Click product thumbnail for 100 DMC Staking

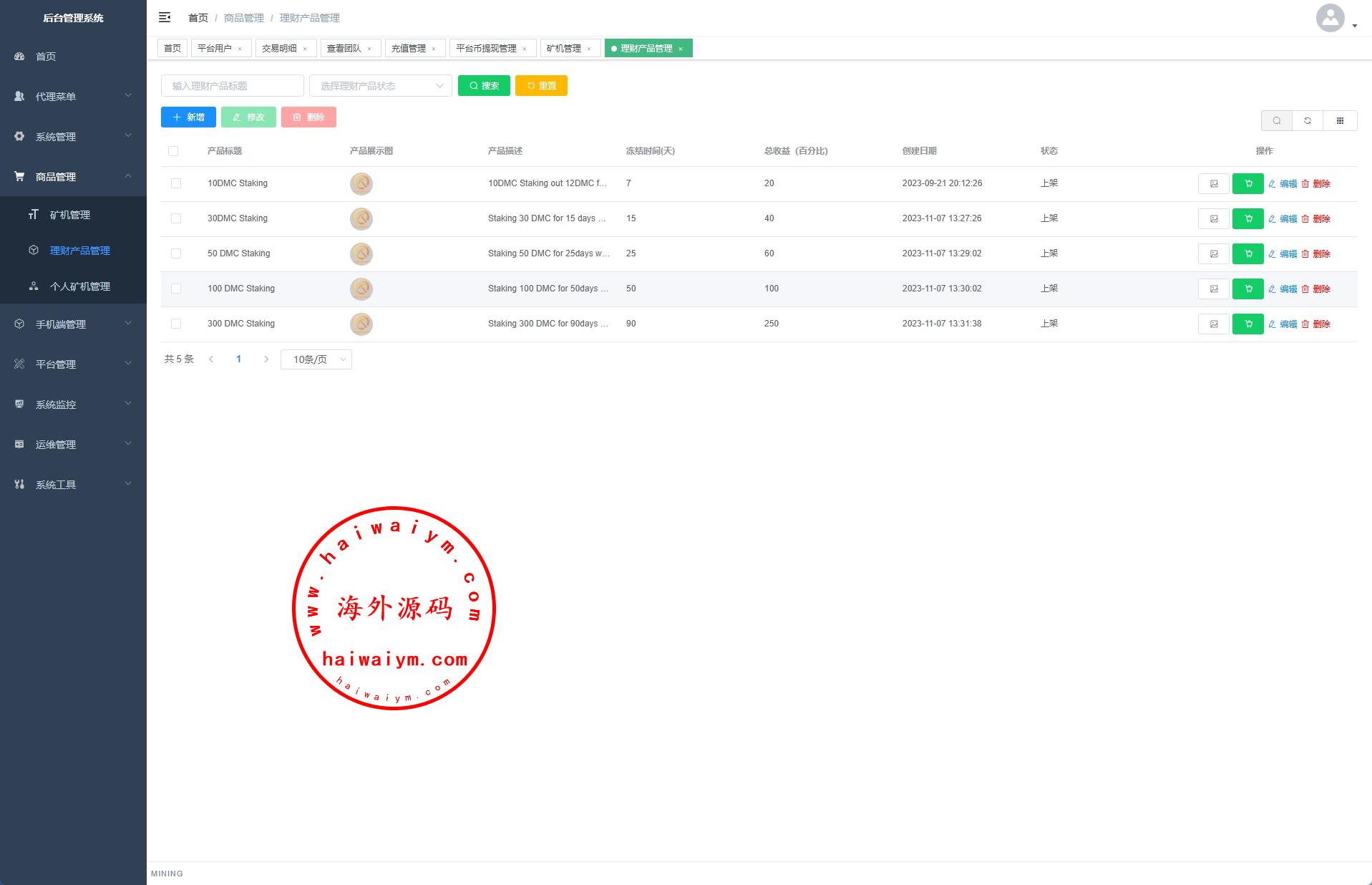[x=361, y=289]
